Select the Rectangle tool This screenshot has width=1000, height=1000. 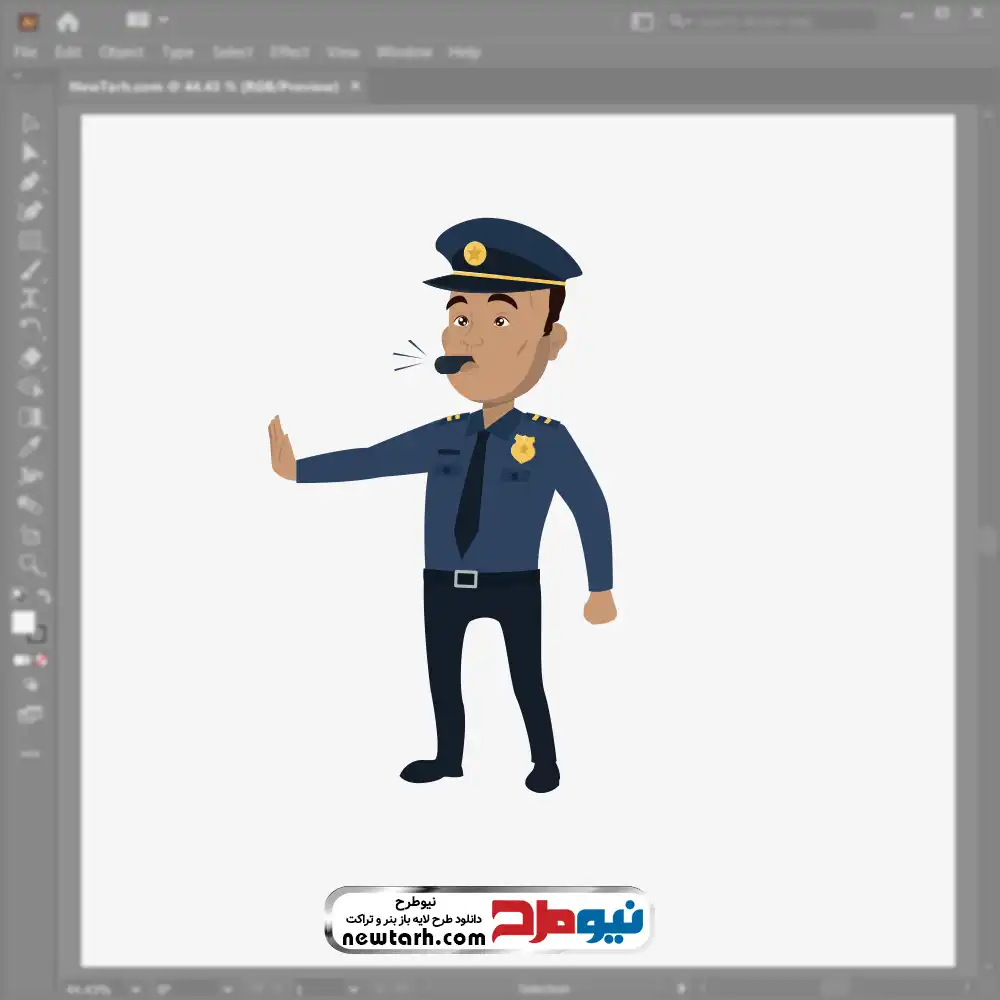(x=29, y=240)
